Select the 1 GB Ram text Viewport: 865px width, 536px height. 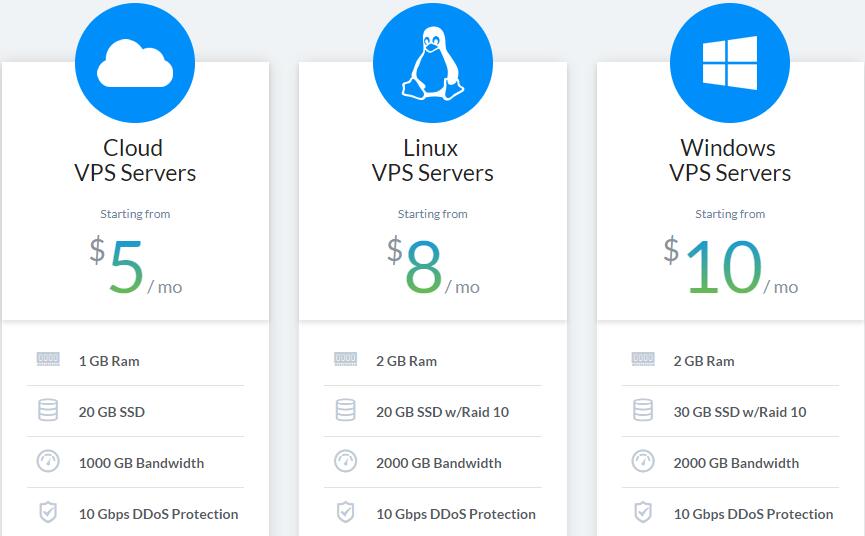109,361
